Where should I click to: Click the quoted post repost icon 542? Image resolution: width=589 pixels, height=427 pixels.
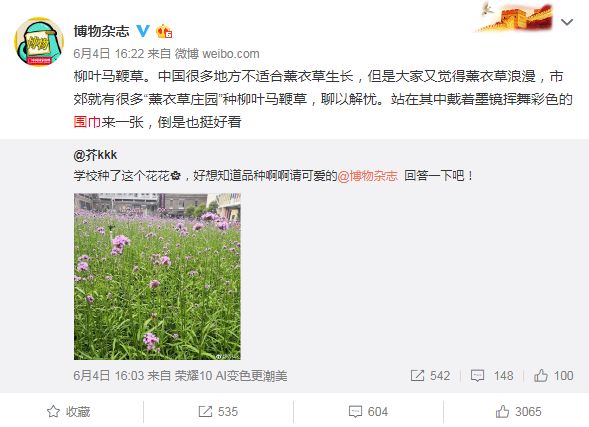coord(430,376)
